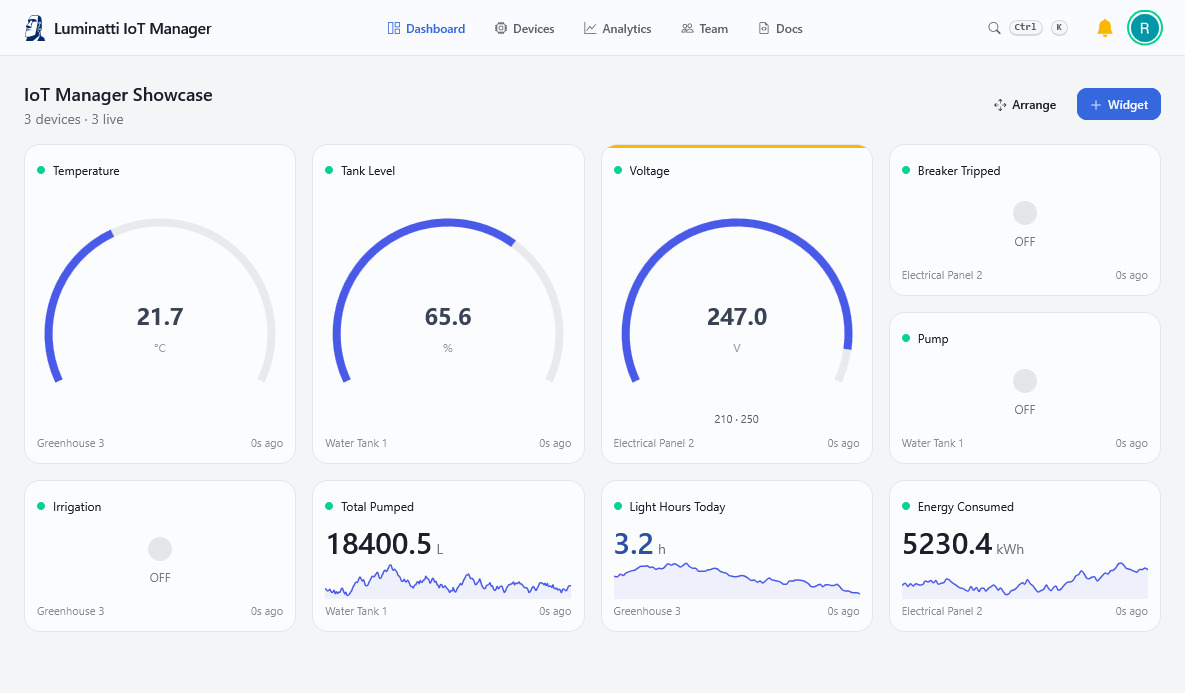Click 0s ago on Energy Consumed card
The image size is (1185, 693).
pyautogui.click(x=1131, y=611)
